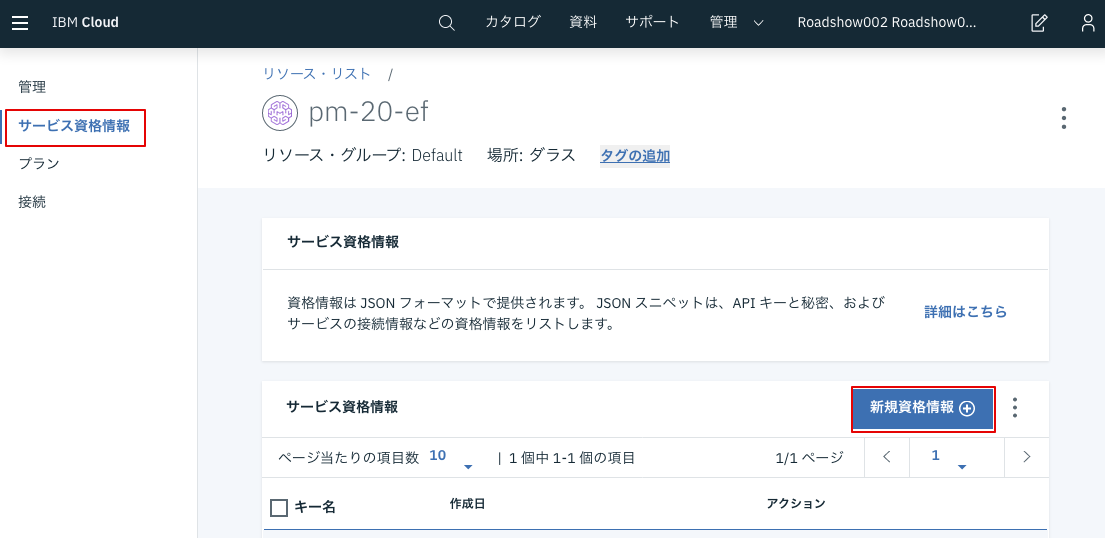
Task: Open the user profile icon
Action: (x=1089, y=23)
